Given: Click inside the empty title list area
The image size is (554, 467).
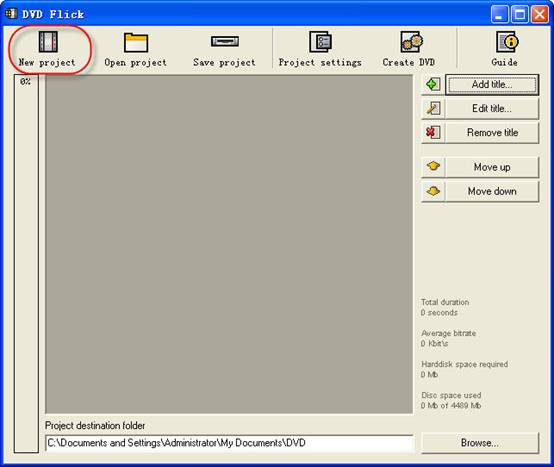Looking at the screenshot, I should coord(229,244).
